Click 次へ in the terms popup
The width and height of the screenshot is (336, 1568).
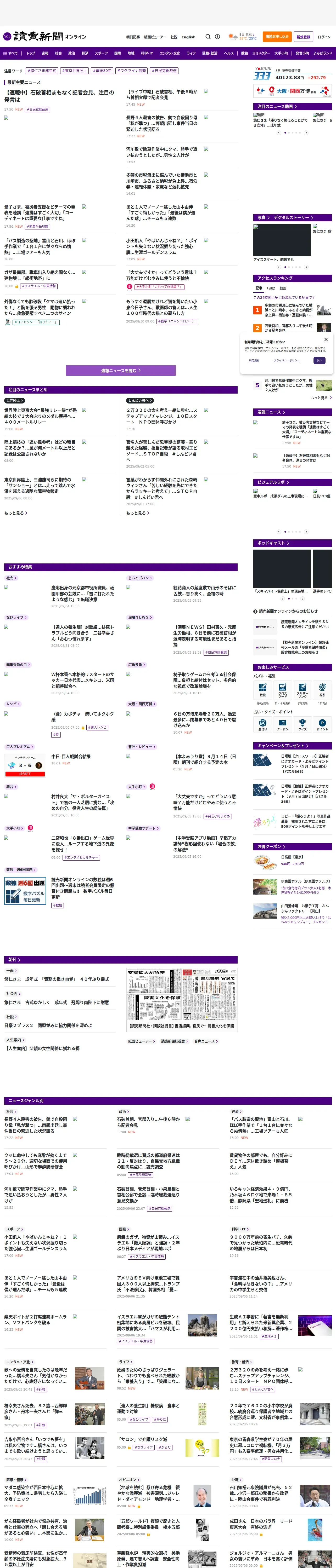(x=319, y=360)
